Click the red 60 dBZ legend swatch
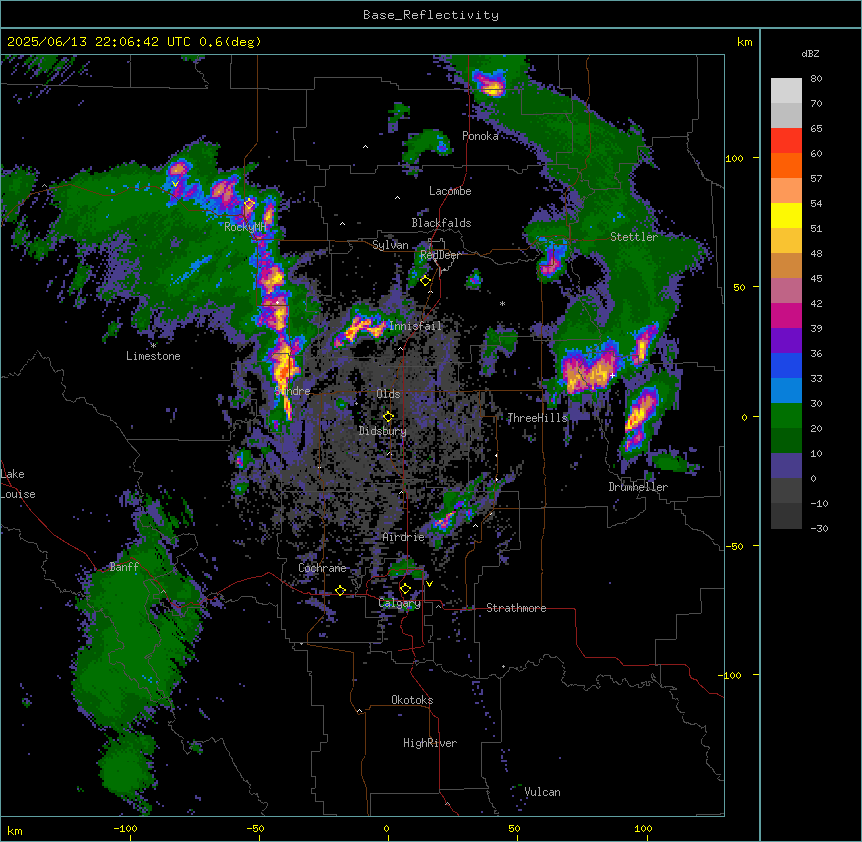 coord(786,140)
